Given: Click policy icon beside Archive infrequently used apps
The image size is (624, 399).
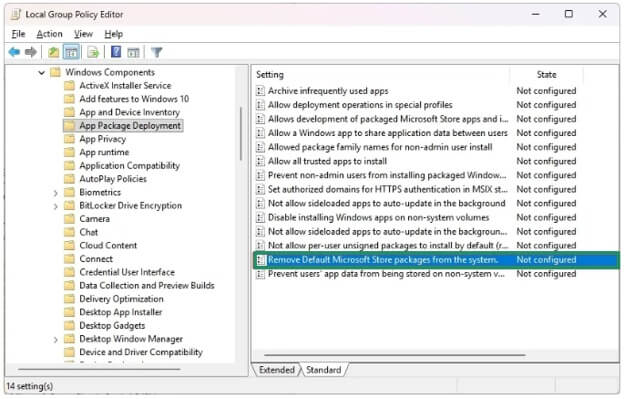Looking at the screenshot, I should tap(260, 91).
